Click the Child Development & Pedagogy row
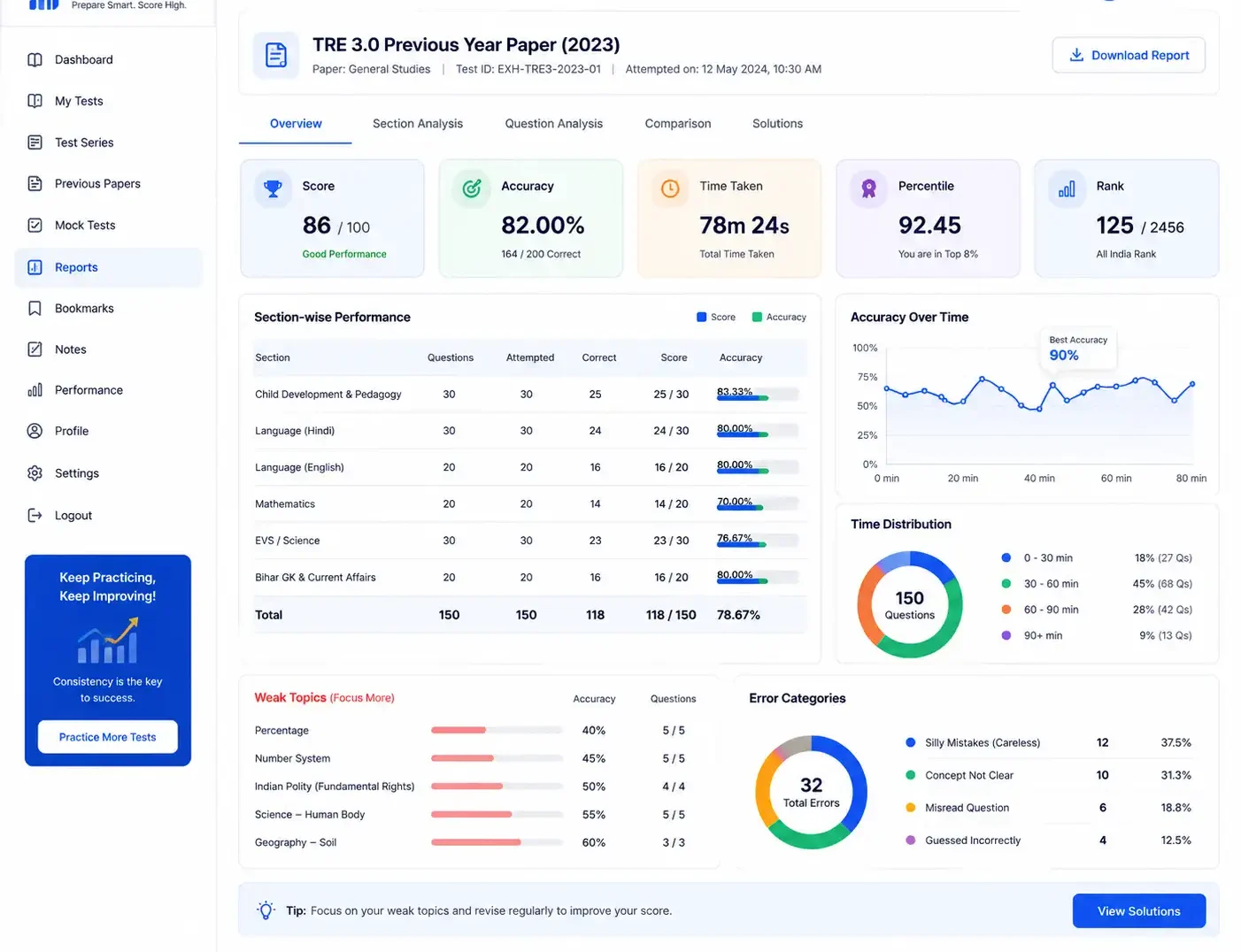Viewport: 1241px width, 952px height. (529, 394)
